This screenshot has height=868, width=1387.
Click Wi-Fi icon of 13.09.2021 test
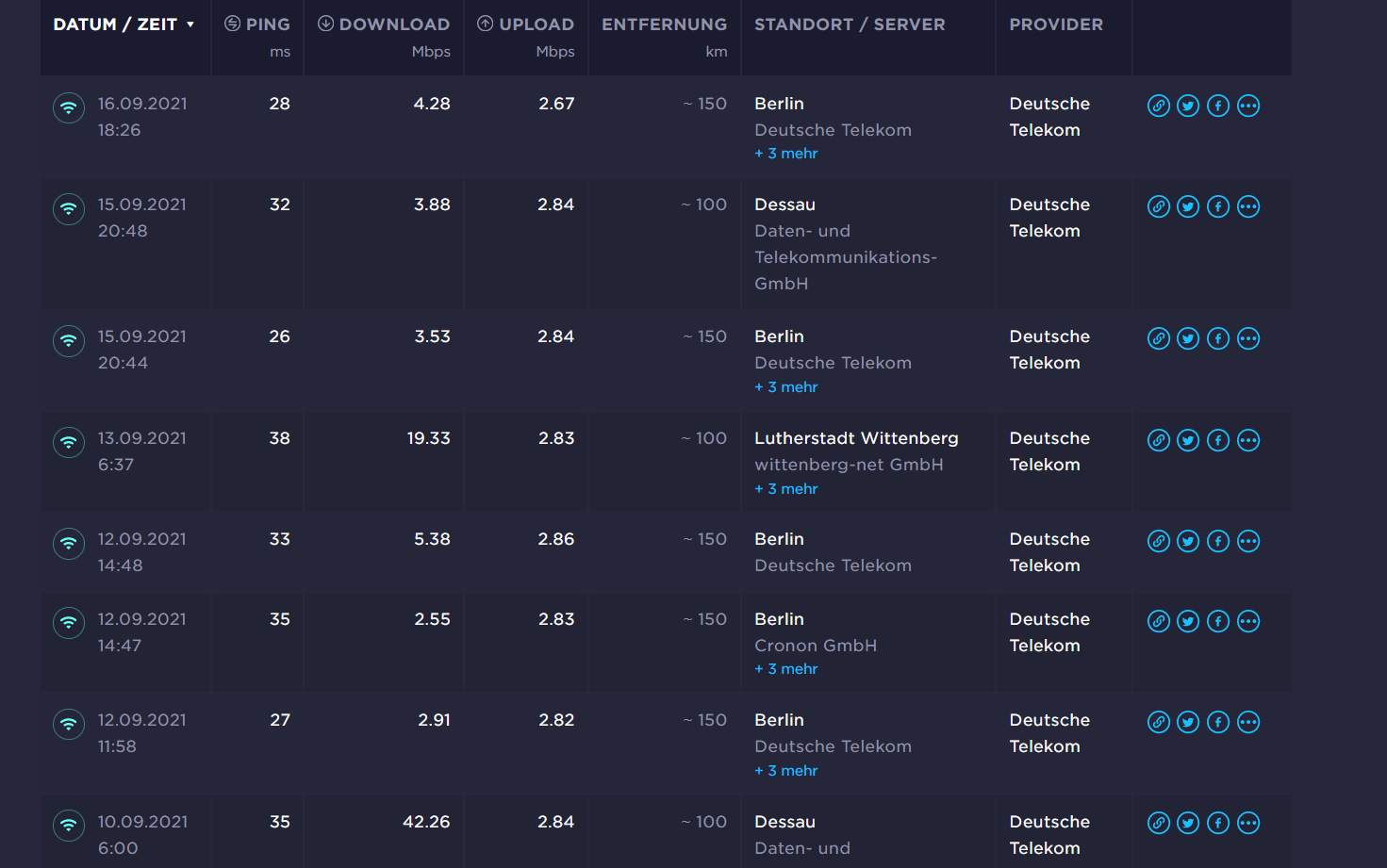69,442
